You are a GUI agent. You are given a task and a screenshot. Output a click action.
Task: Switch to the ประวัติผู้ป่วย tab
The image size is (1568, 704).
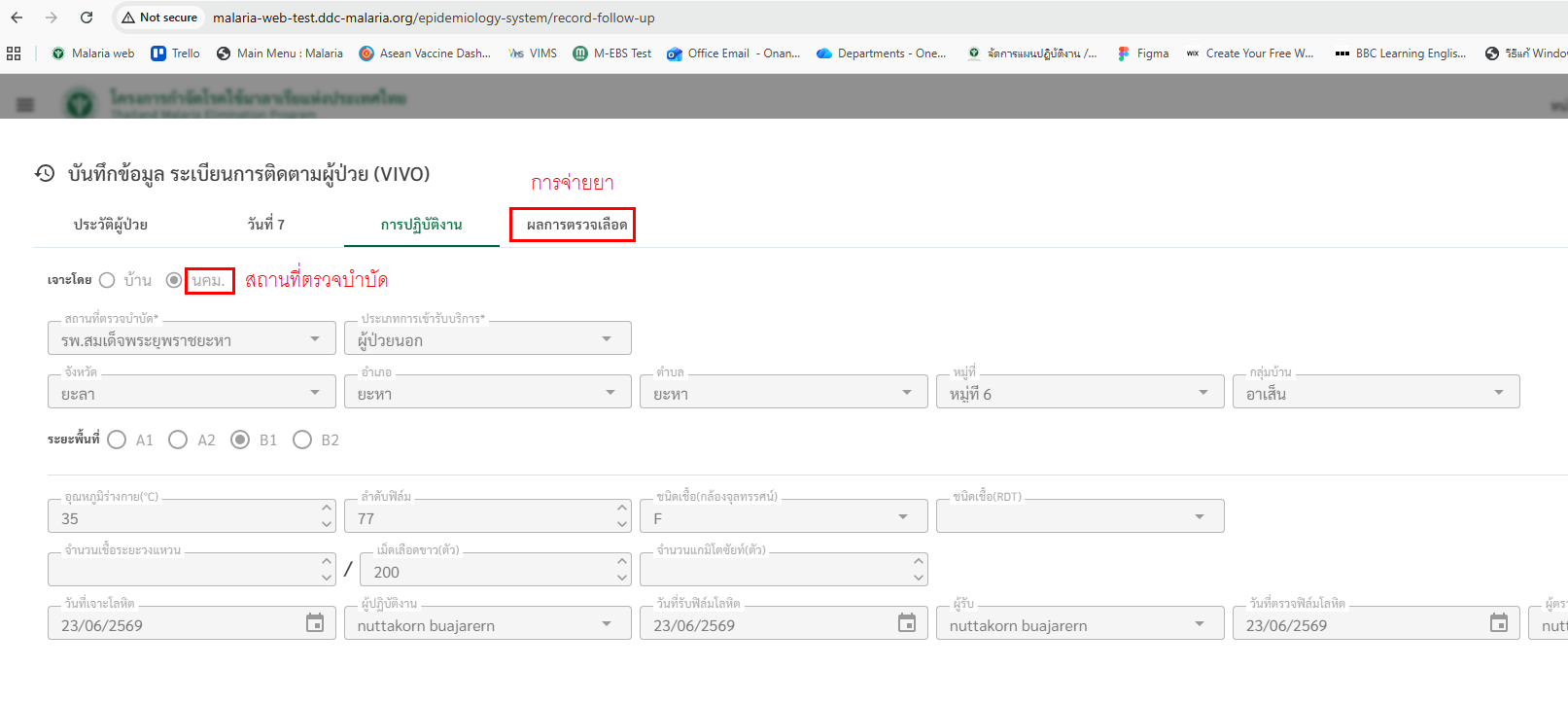111,225
